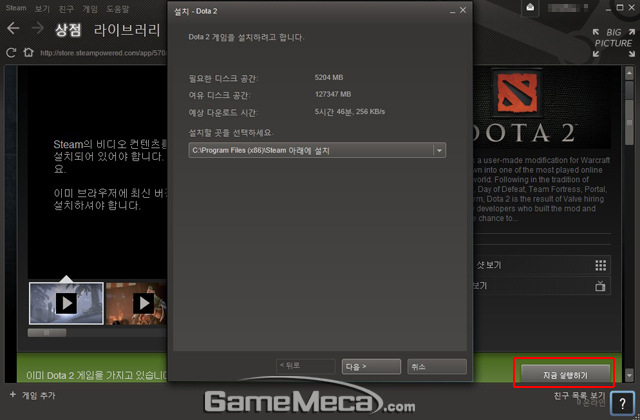The width and height of the screenshot is (640, 420).
Task: Play the first snowy trailer thumbnail
Action: (x=66, y=303)
